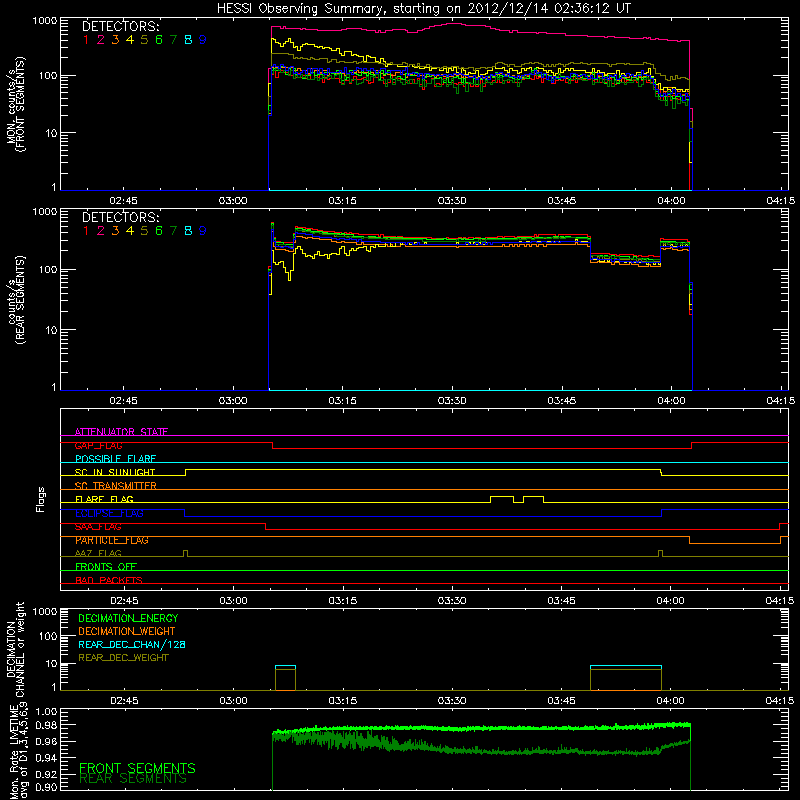Select blue detector 9 in rear segments legend
Viewport: 800px width, 800px height.
tap(203, 231)
